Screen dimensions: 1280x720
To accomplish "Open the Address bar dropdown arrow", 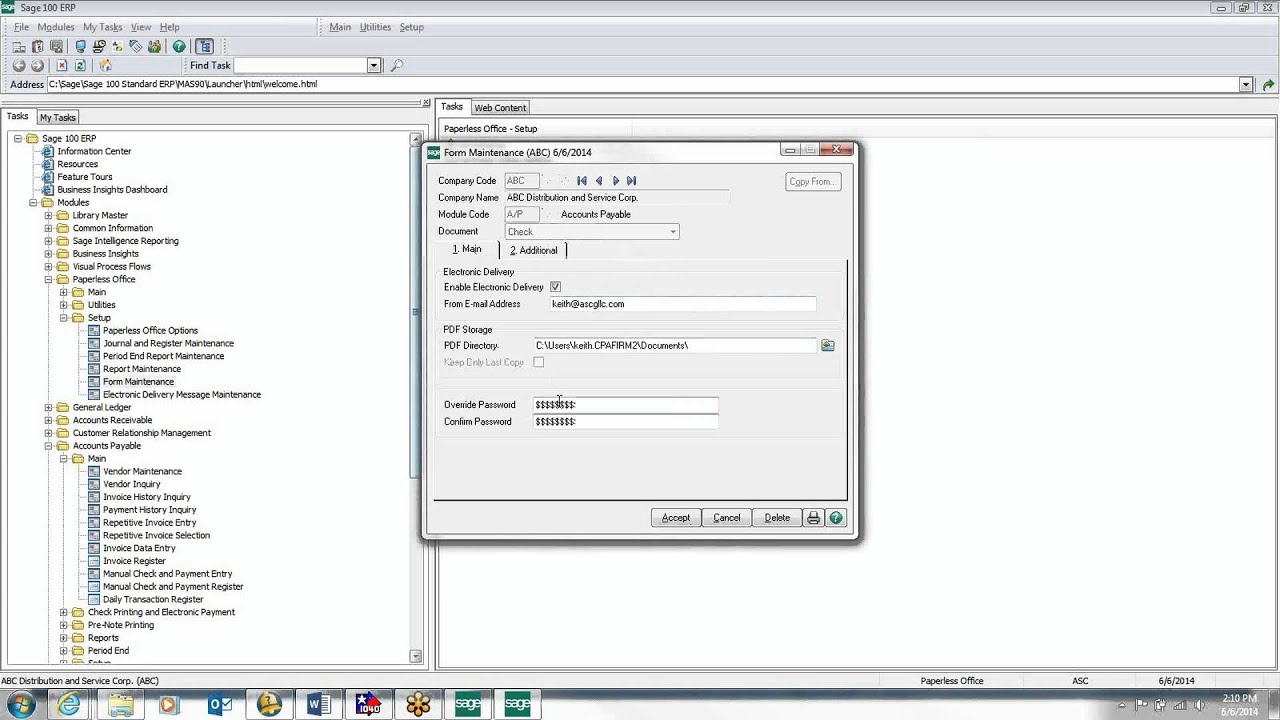I will [x=1246, y=84].
